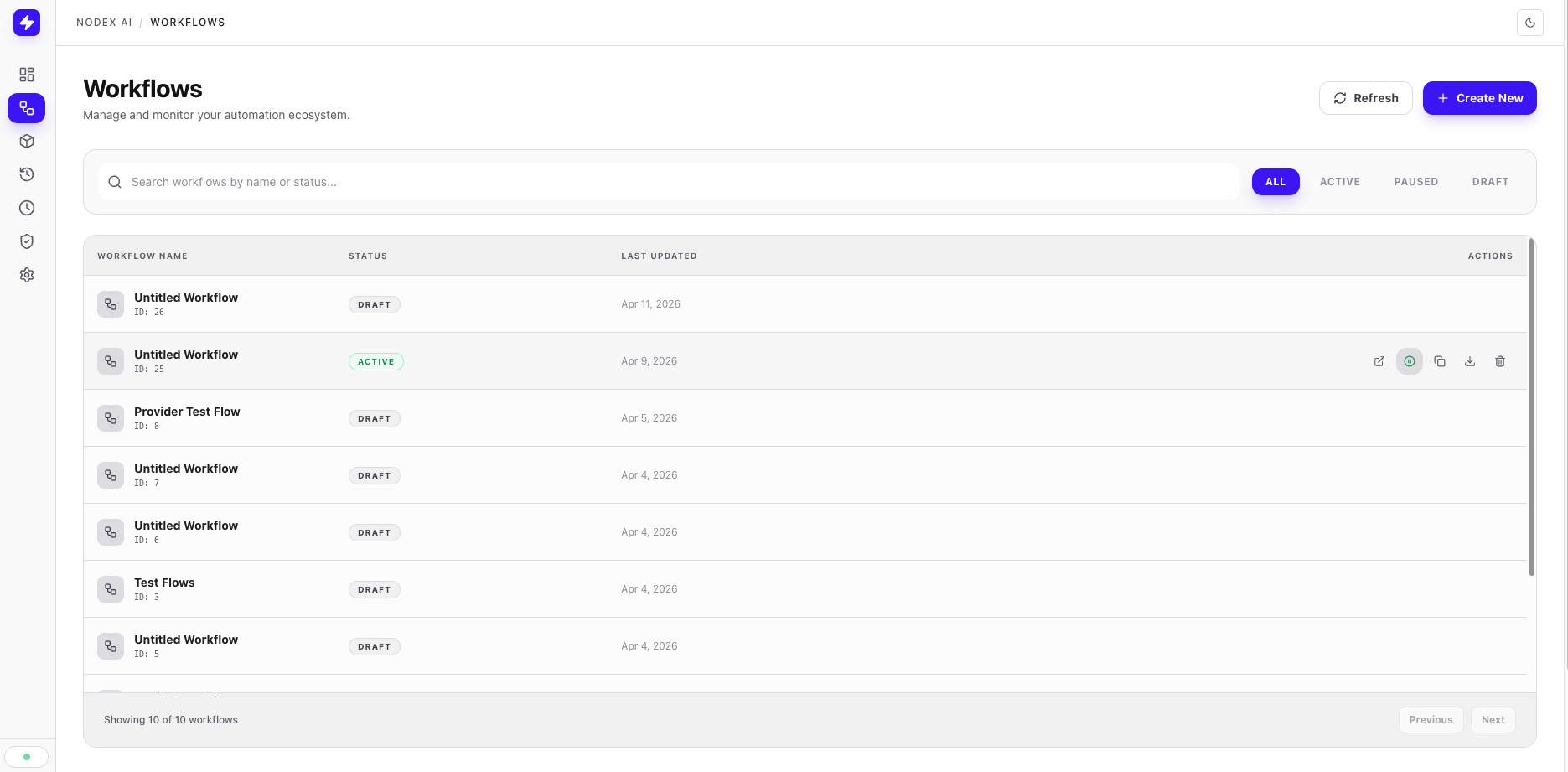Open the dashboard grid icon in sidebar
The width and height of the screenshot is (1568, 772).
pyautogui.click(x=27, y=75)
